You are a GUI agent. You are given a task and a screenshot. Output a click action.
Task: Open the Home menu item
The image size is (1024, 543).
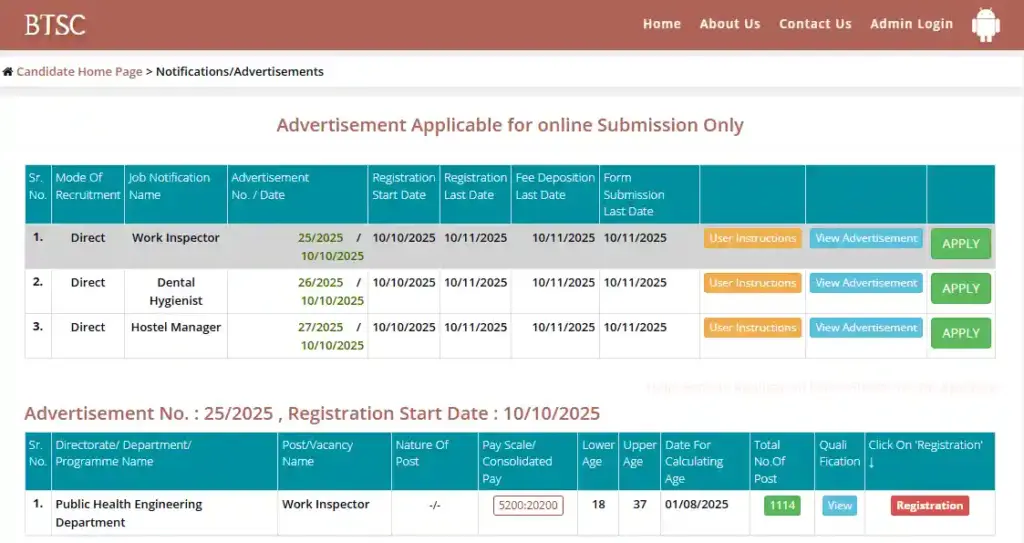[661, 24]
